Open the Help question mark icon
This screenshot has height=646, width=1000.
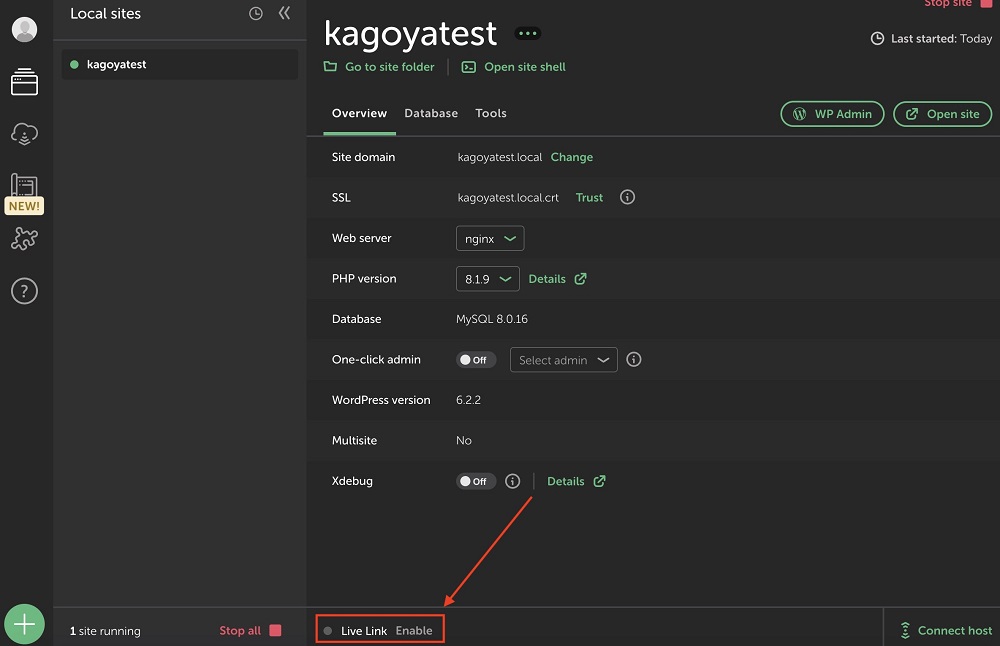25,291
